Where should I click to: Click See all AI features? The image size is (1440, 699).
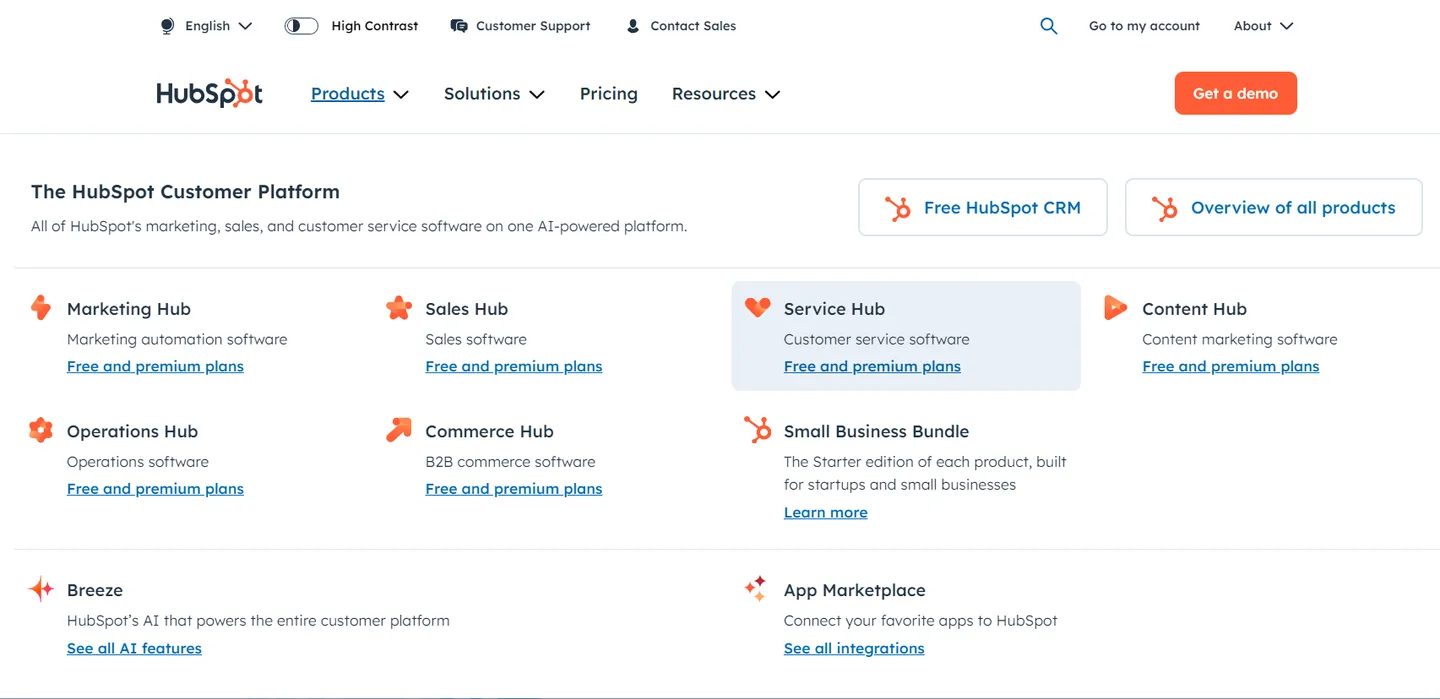pyautogui.click(x=134, y=648)
